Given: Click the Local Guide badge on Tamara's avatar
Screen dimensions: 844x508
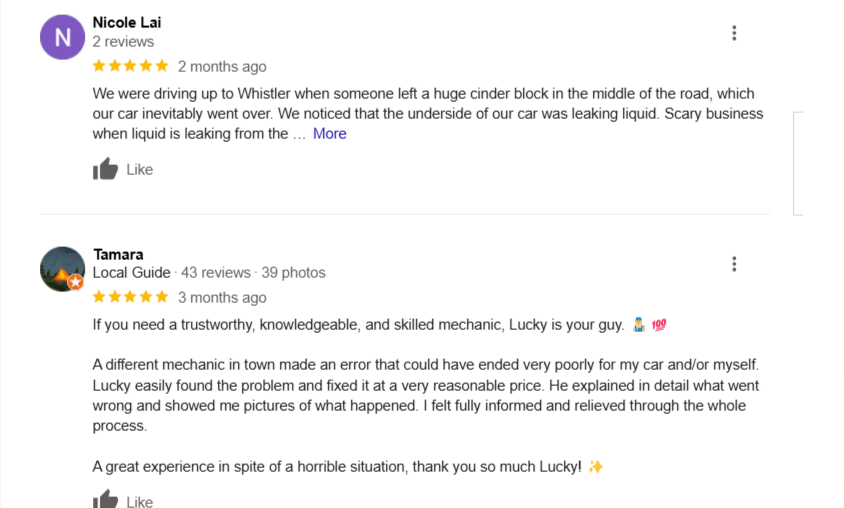Looking at the screenshot, I should 75,283.
